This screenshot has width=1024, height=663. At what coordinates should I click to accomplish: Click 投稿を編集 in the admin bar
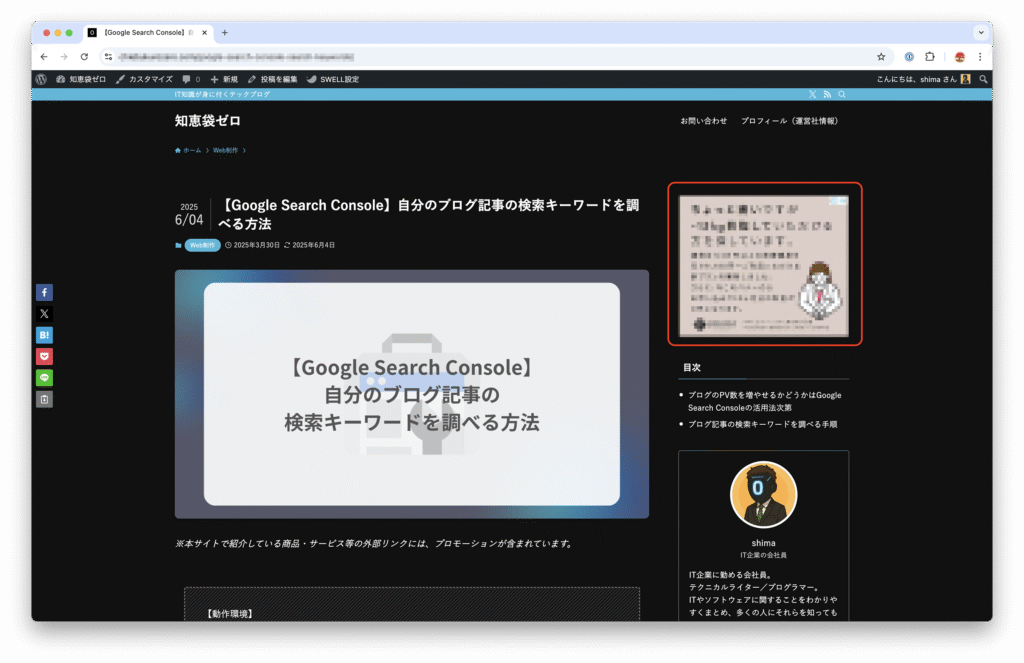272,79
